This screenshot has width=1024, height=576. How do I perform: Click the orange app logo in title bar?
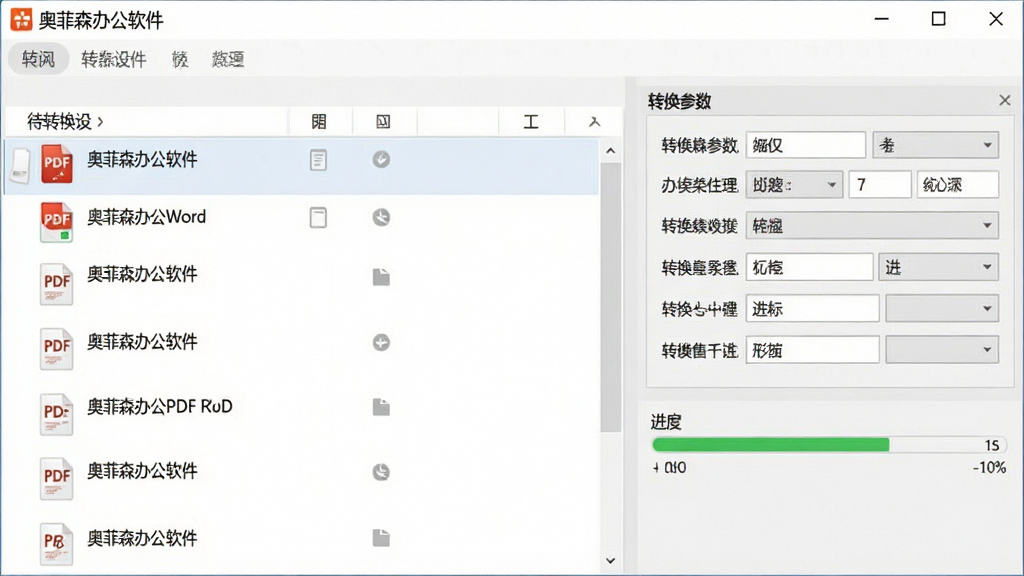click(x=21, y=20)
